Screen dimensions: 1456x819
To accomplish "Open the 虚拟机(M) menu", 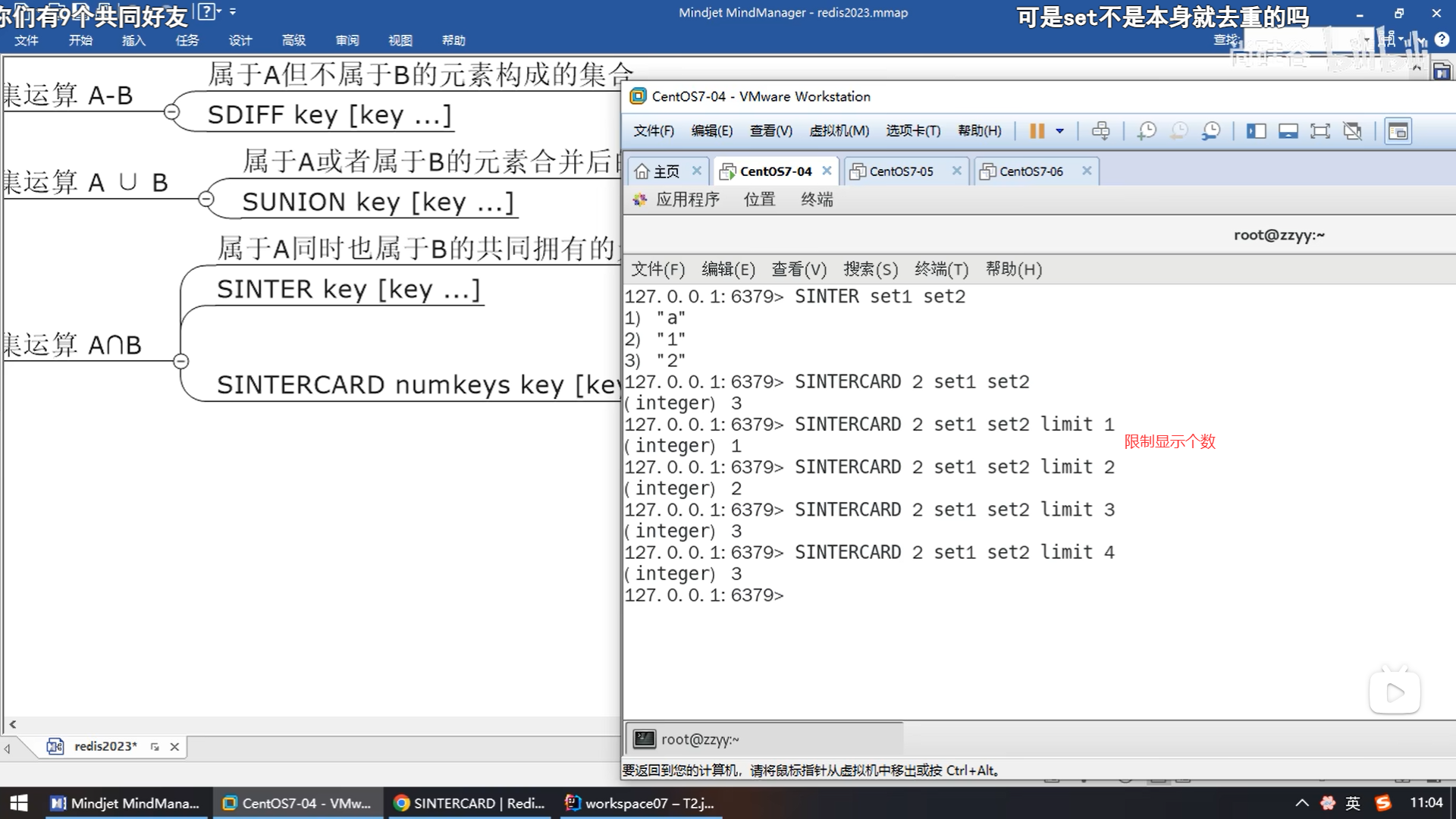I will pyautogui.click(x=839, y=131).
